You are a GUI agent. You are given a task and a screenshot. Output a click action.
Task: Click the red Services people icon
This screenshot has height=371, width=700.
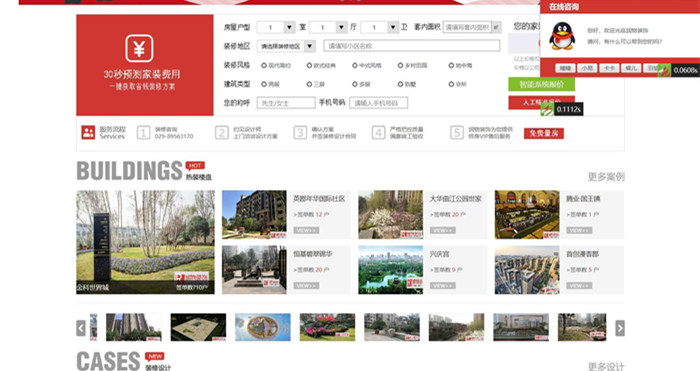tap(88, 133)
